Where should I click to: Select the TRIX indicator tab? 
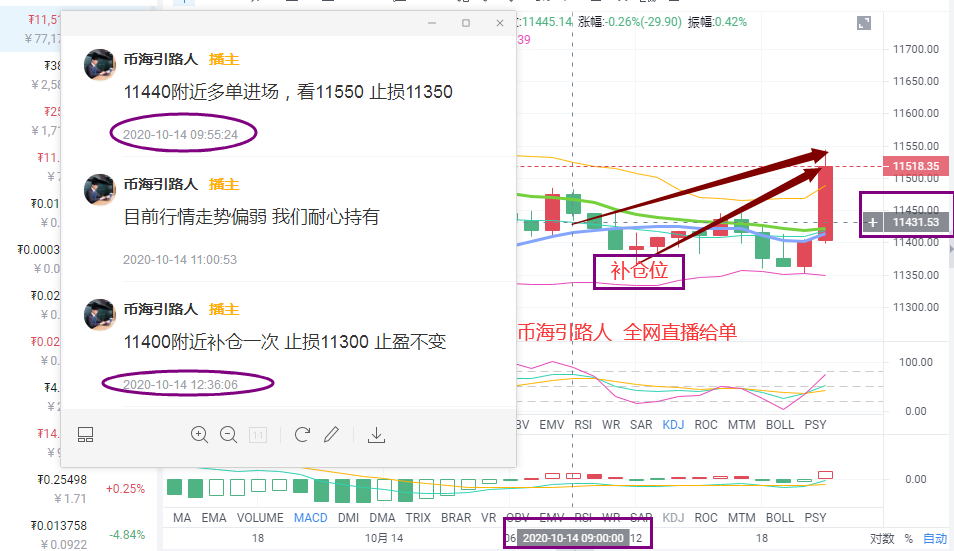click(418, 518)
